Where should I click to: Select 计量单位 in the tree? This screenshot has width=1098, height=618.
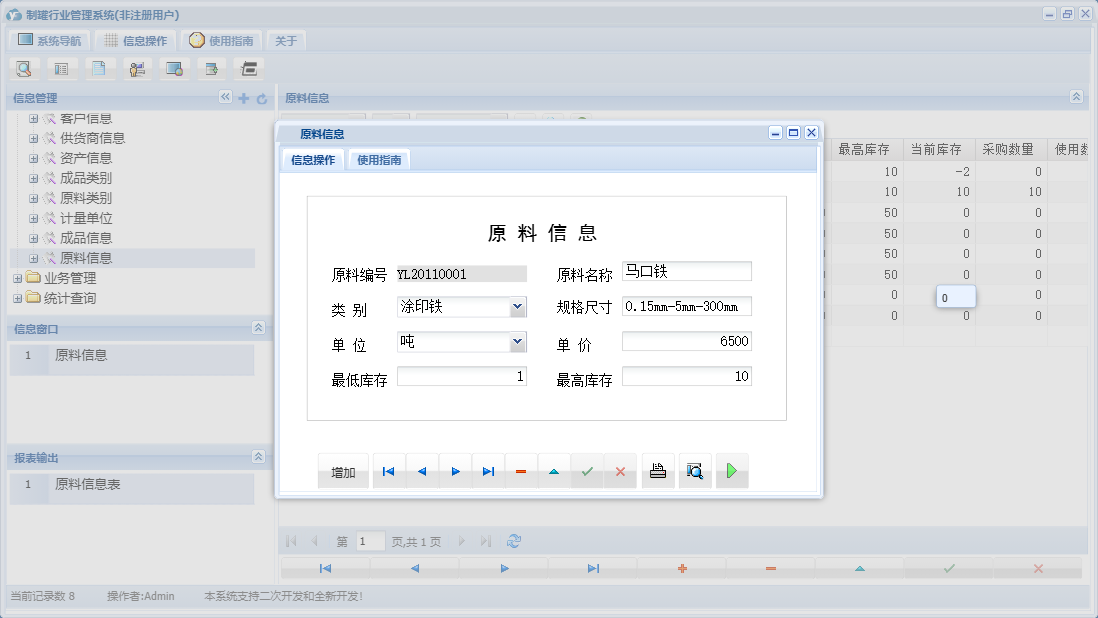click(86, 218)
